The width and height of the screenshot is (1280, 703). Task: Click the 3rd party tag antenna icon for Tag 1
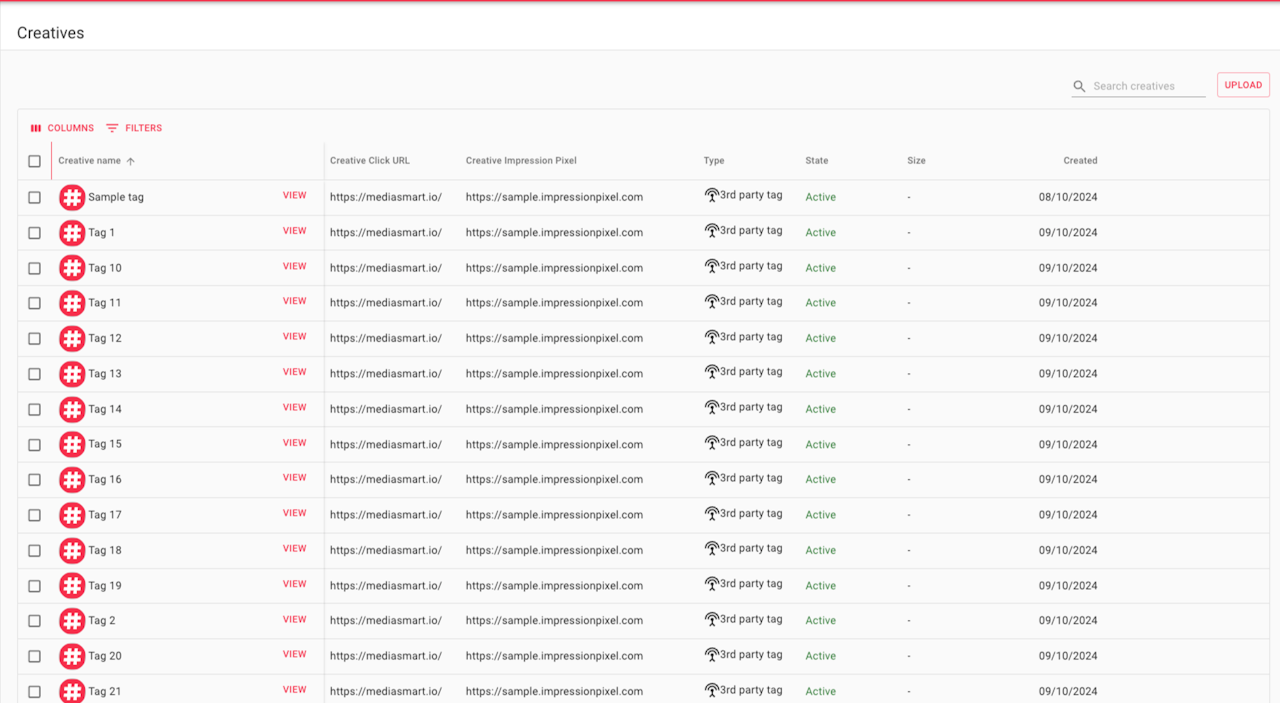click(x=712, y=231)
